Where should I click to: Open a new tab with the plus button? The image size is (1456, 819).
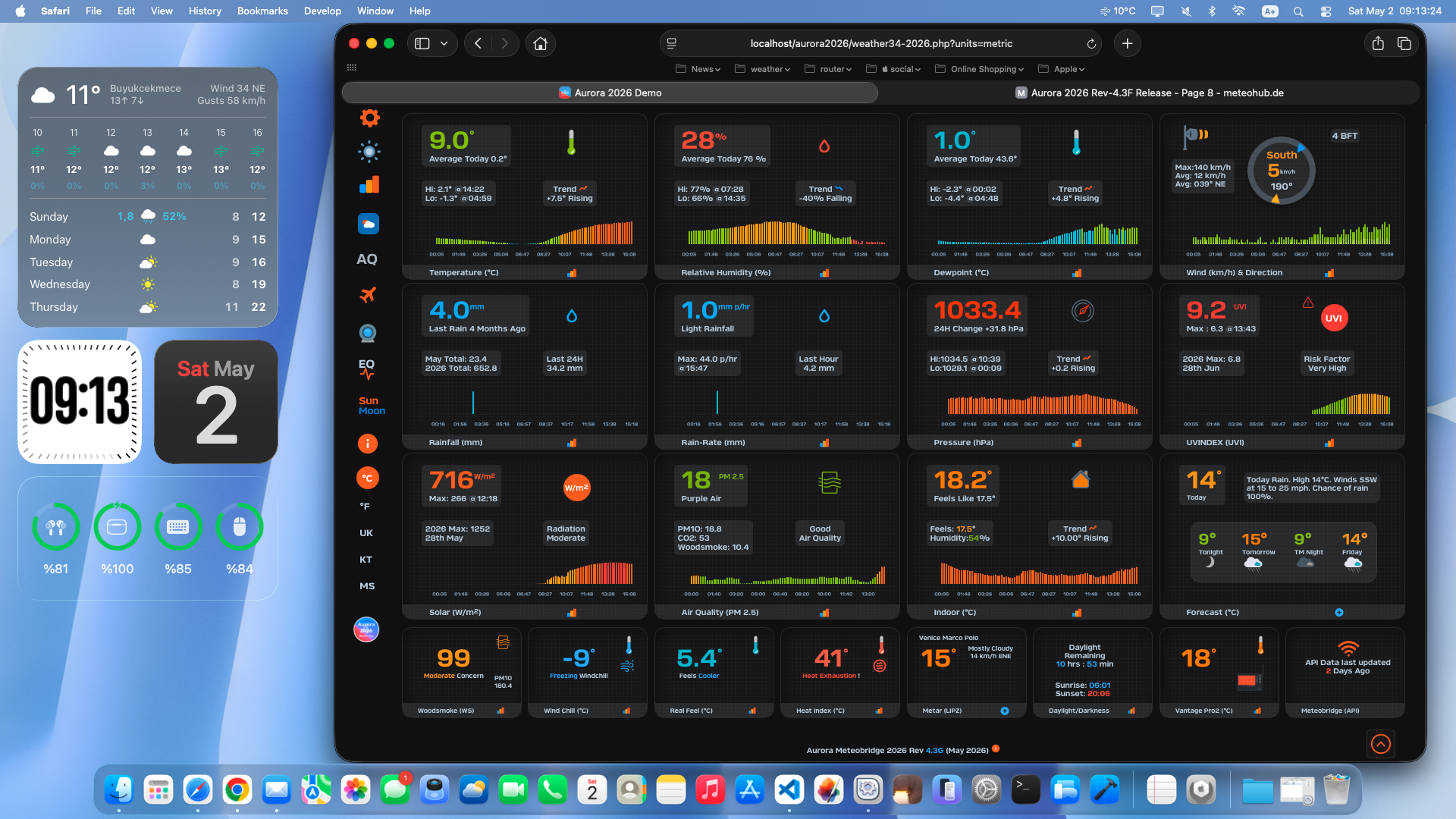[1128, 44]
